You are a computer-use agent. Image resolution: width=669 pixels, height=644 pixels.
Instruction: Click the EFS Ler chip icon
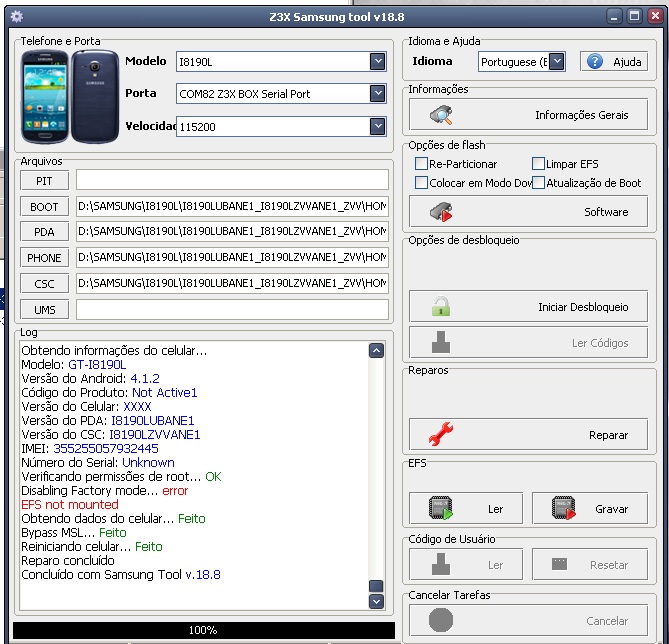tap(441, 508)
